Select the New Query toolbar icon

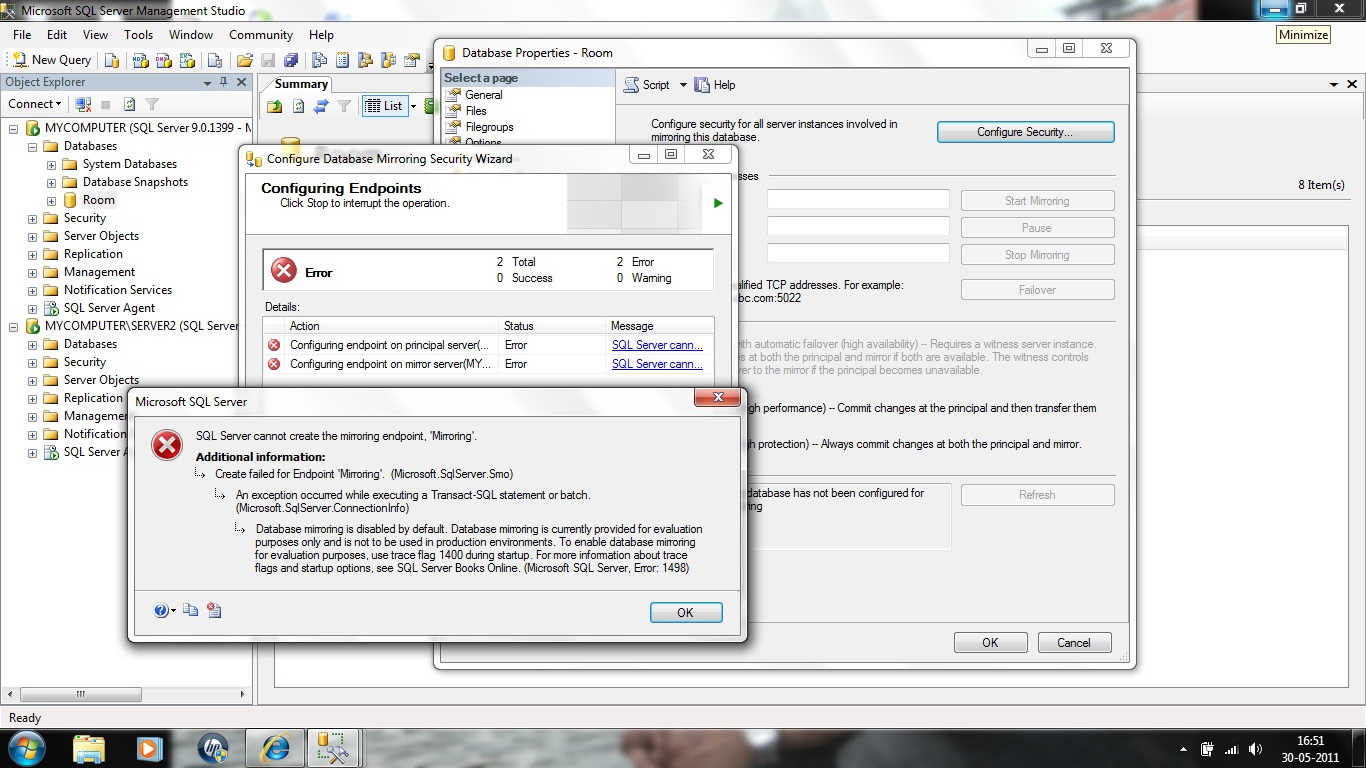point(50,59)
